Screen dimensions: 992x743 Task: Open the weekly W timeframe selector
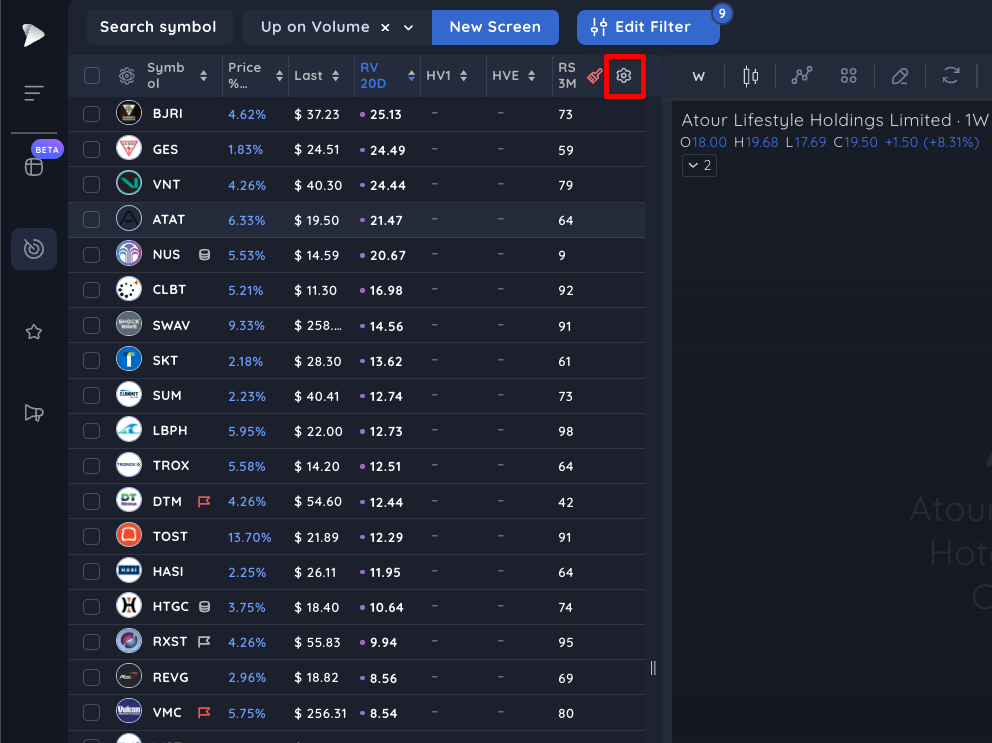click(x=698, y=77)
